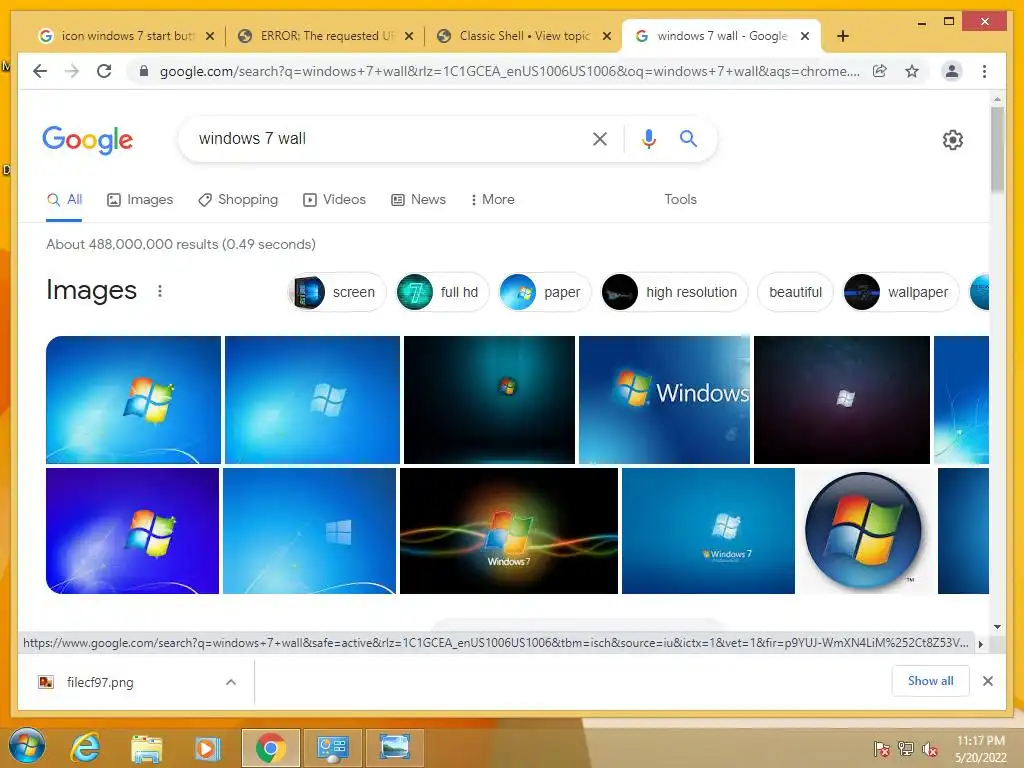1024x768 pixels.
Task: Switch to the All results tab
Action: coord(64,200)
